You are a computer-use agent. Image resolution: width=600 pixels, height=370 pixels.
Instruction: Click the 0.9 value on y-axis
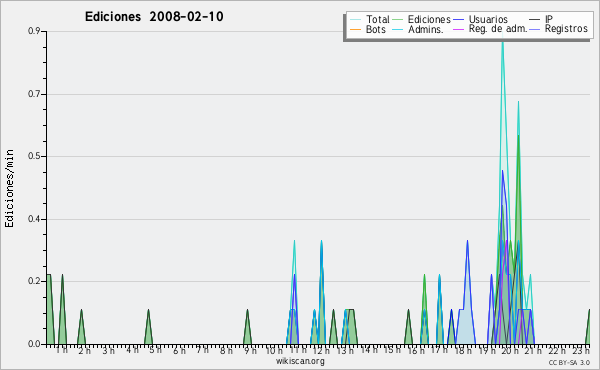pyautogui.click(x=34, y=31)
